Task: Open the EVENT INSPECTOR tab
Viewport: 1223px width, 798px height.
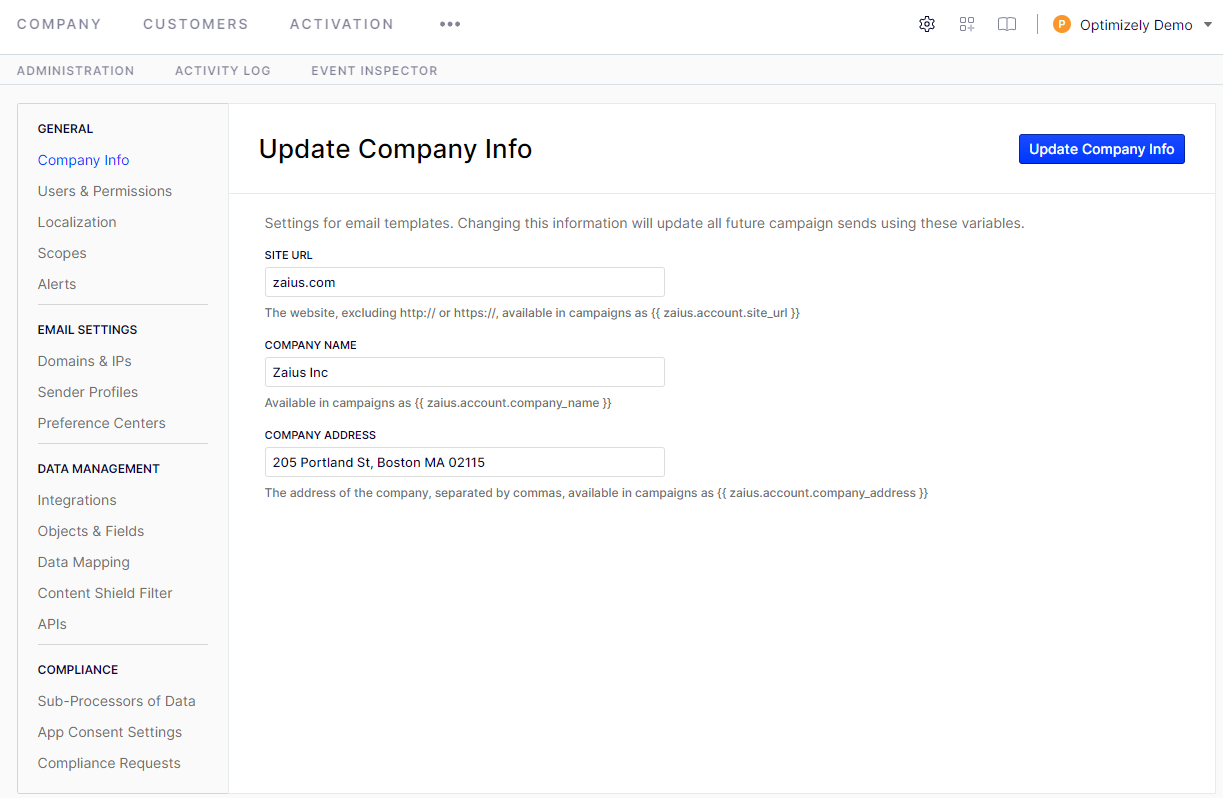Action: point(374,70)
